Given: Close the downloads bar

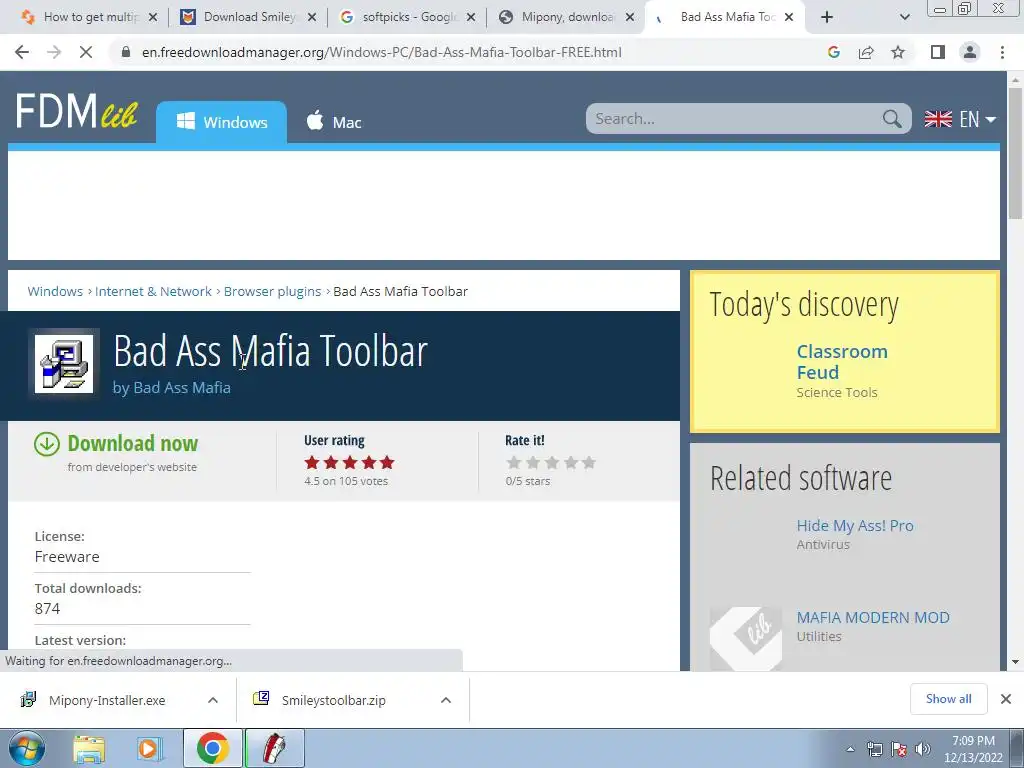Looking at the screenshot, I should (1006, 699).
